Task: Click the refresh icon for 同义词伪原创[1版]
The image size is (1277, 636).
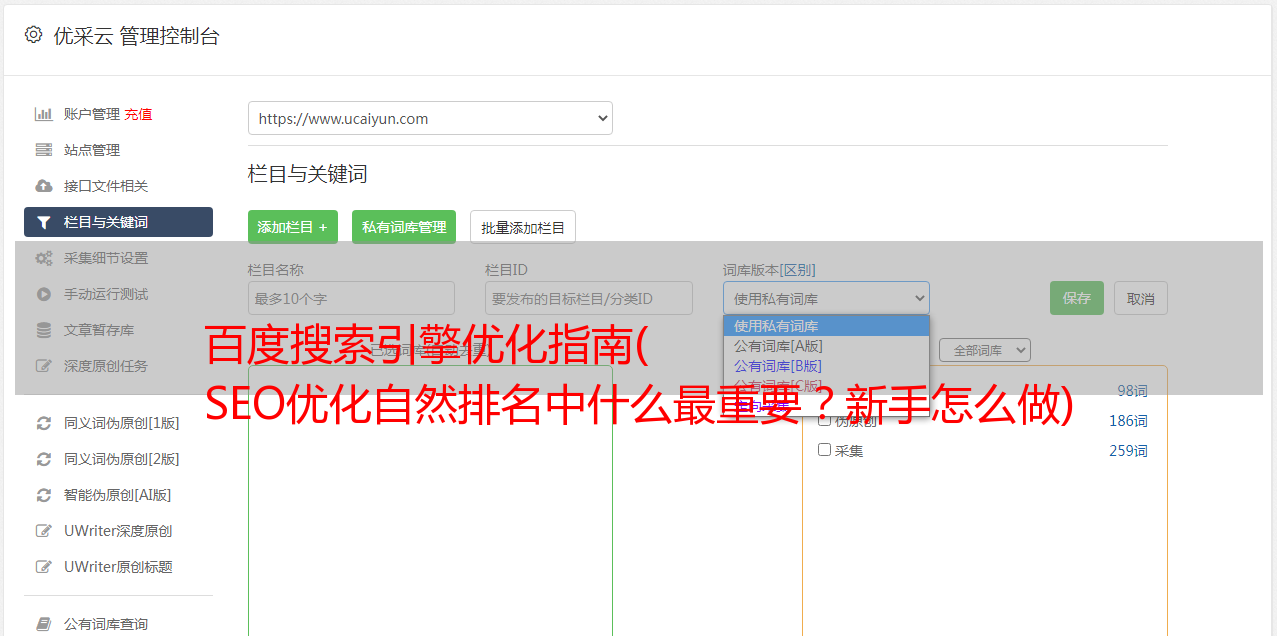Action: coord(43,423)
